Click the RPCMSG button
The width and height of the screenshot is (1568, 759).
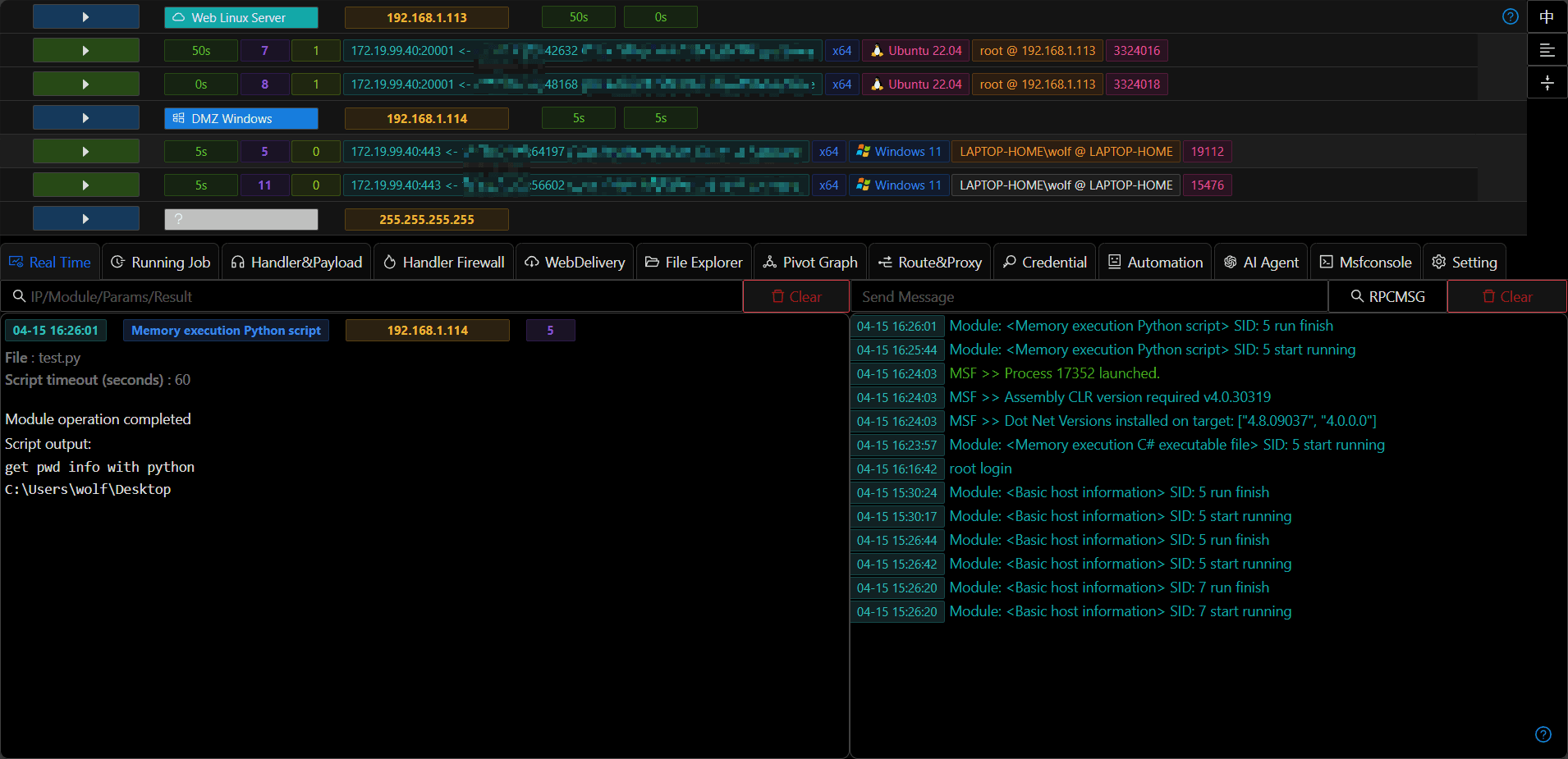click(x=1387, y=297)
